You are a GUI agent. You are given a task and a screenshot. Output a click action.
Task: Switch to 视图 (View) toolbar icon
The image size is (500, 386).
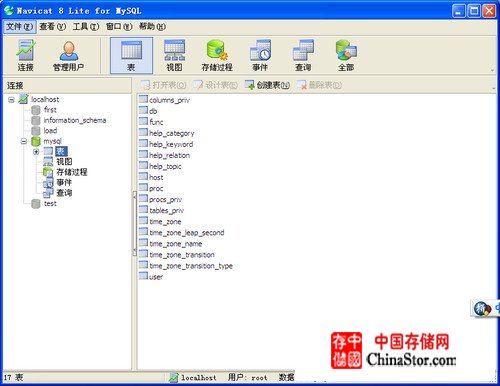[x=174, y=55]
